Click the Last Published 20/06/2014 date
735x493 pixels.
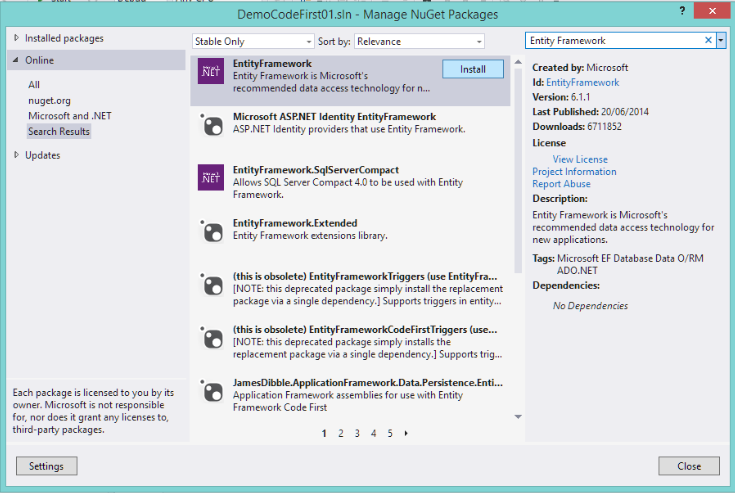[x=625, y=112]
